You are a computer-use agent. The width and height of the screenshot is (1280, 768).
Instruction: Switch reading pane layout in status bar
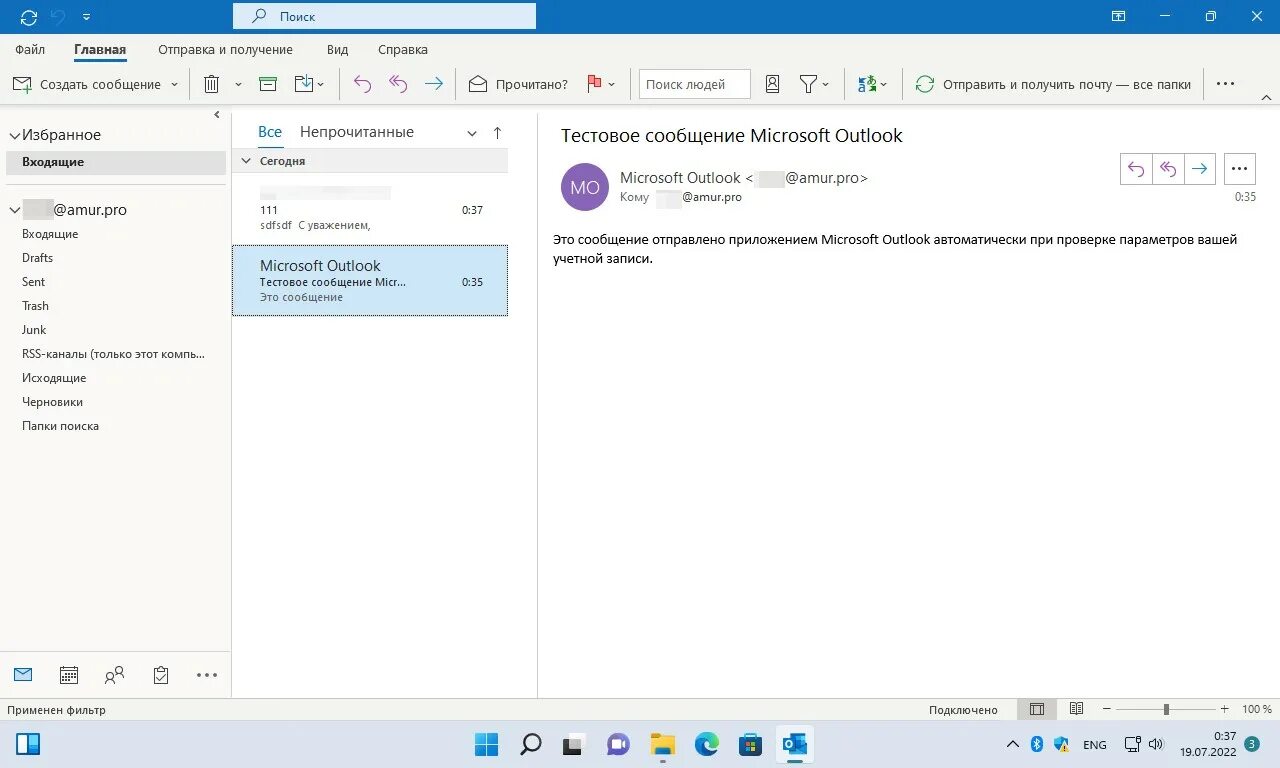pos(1037,709)
